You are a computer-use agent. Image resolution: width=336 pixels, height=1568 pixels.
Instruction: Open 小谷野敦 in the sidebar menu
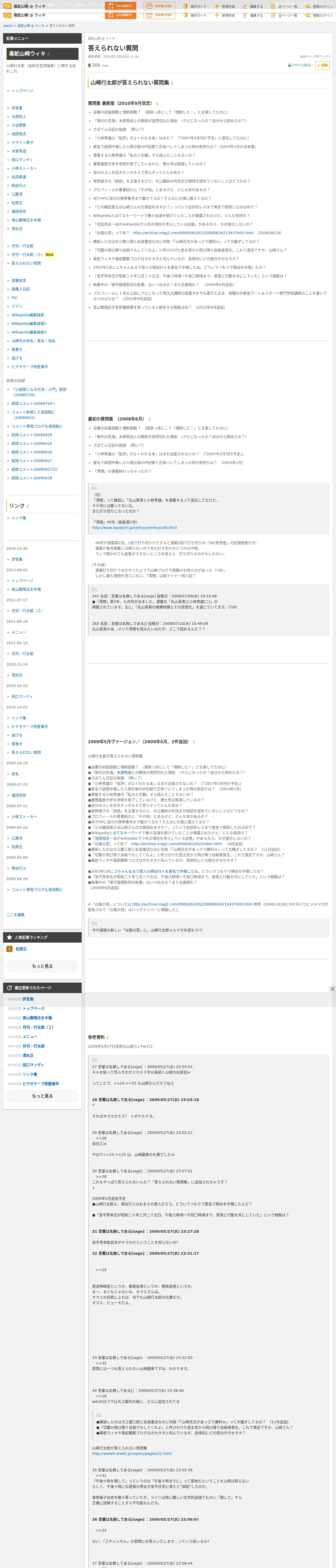tap(19, 125)
